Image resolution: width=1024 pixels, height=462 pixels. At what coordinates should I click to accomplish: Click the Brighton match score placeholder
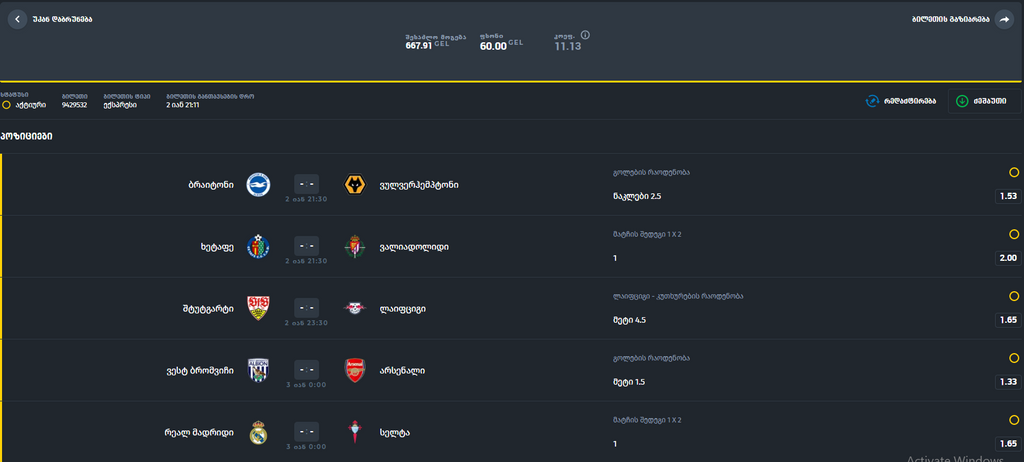306,184
